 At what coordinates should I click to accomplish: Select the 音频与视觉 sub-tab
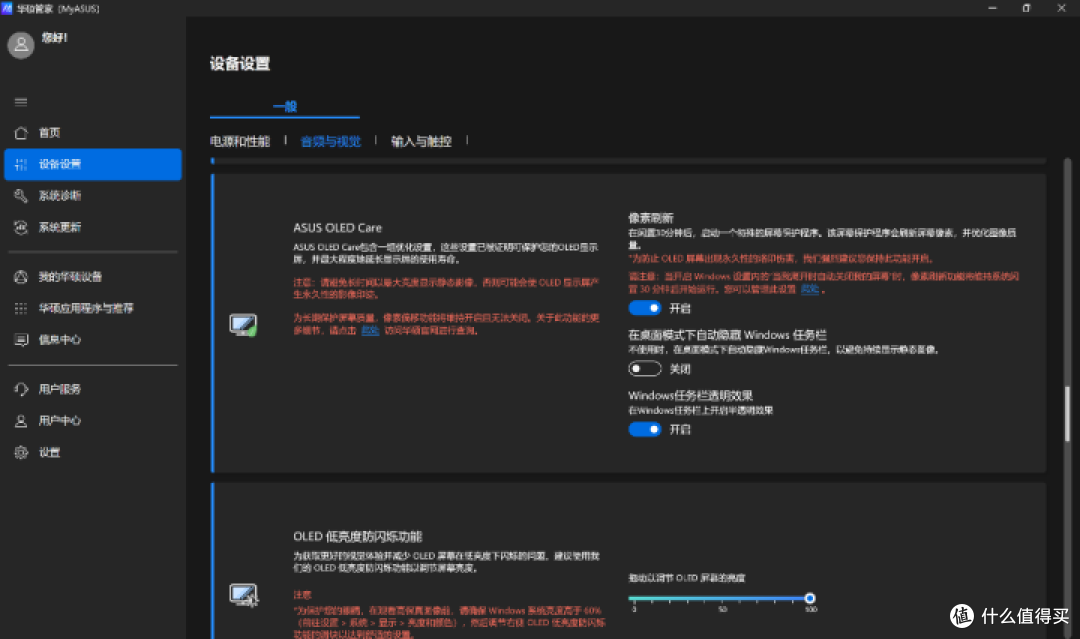tap(331, 141)
